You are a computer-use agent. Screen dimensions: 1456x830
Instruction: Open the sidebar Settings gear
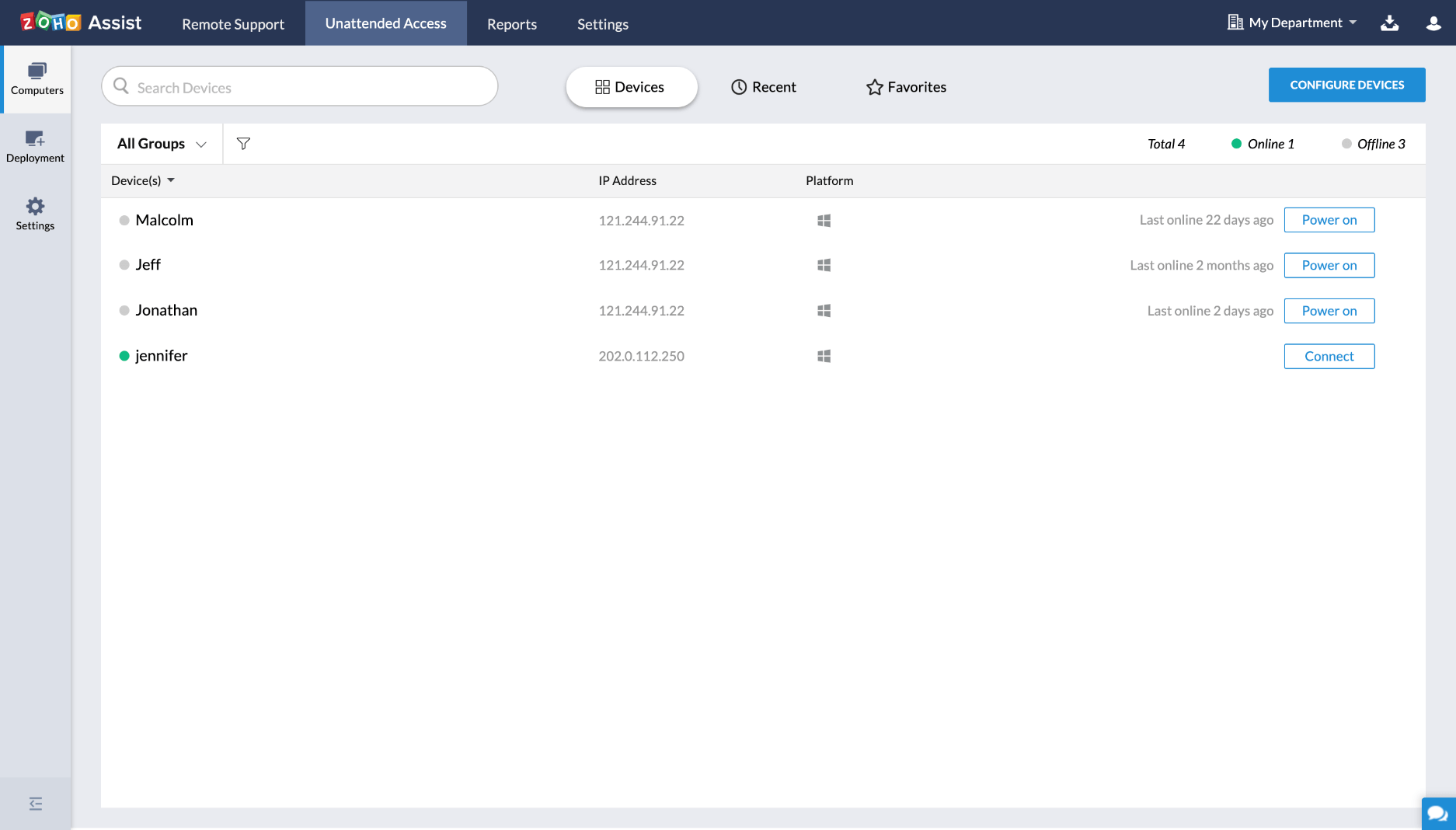click(x=35, y=214)
